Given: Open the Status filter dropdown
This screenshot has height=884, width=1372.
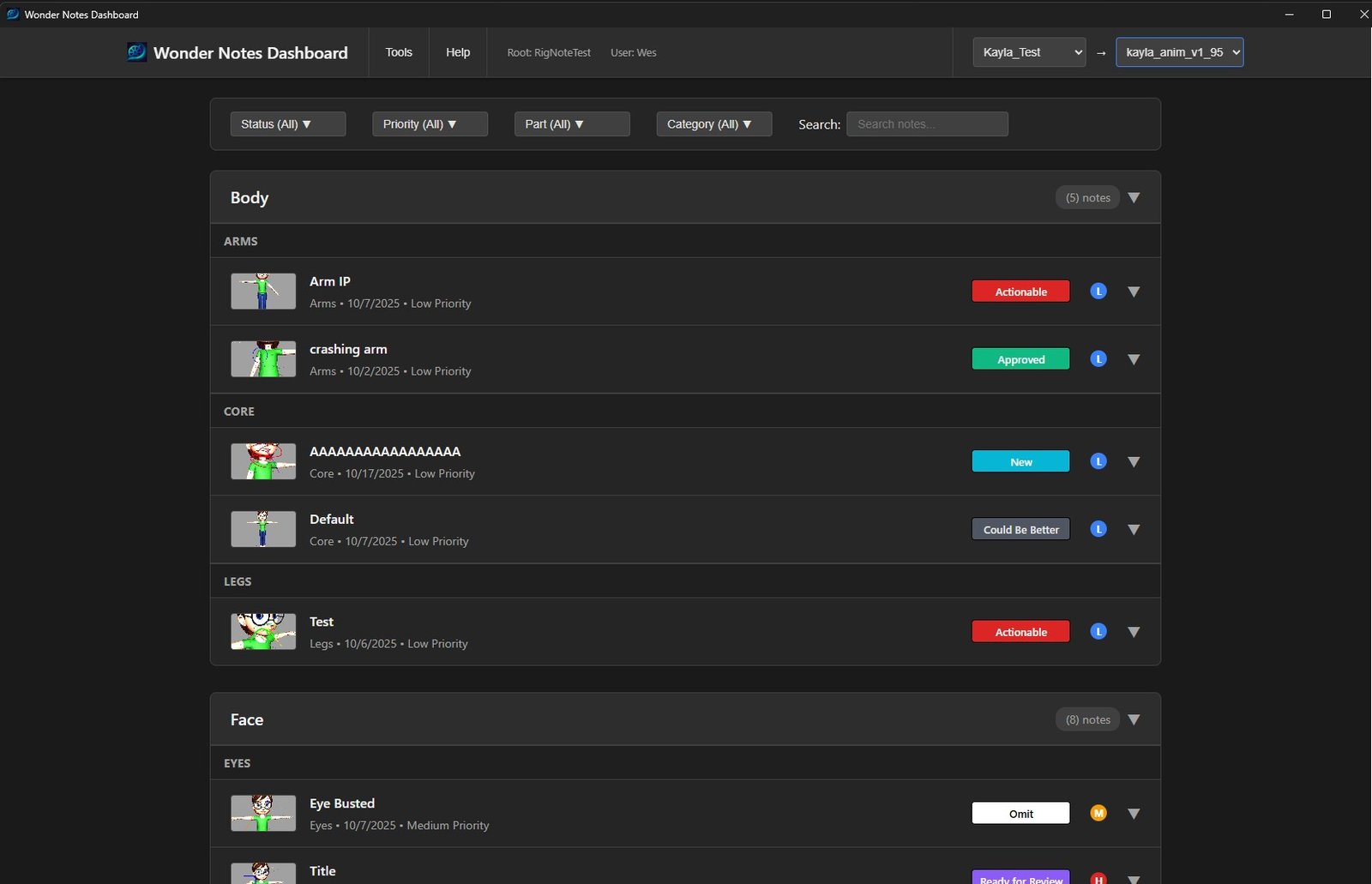Looking at the screenshot, I should click(287, 123).
